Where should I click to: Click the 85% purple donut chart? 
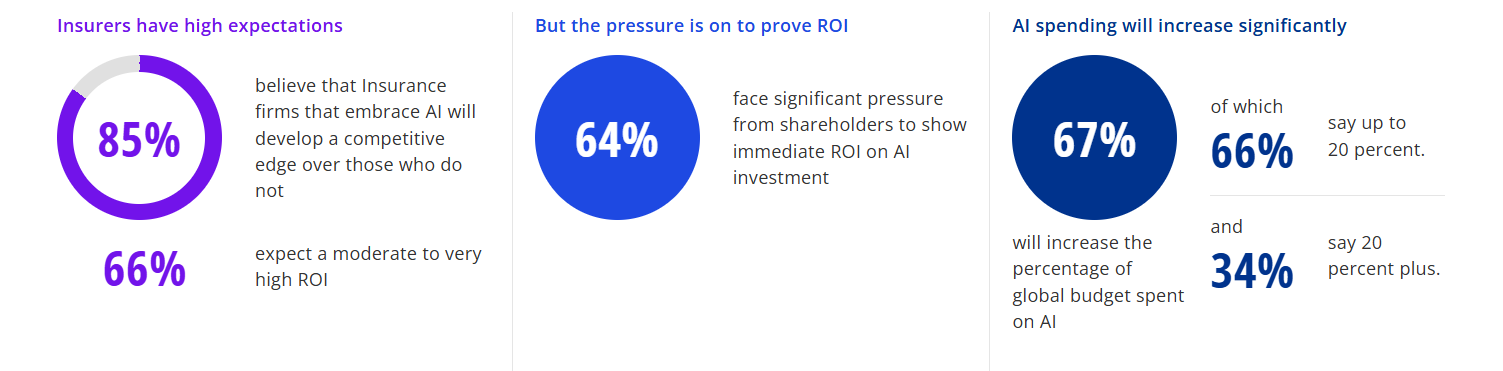[x=139, y=138]
